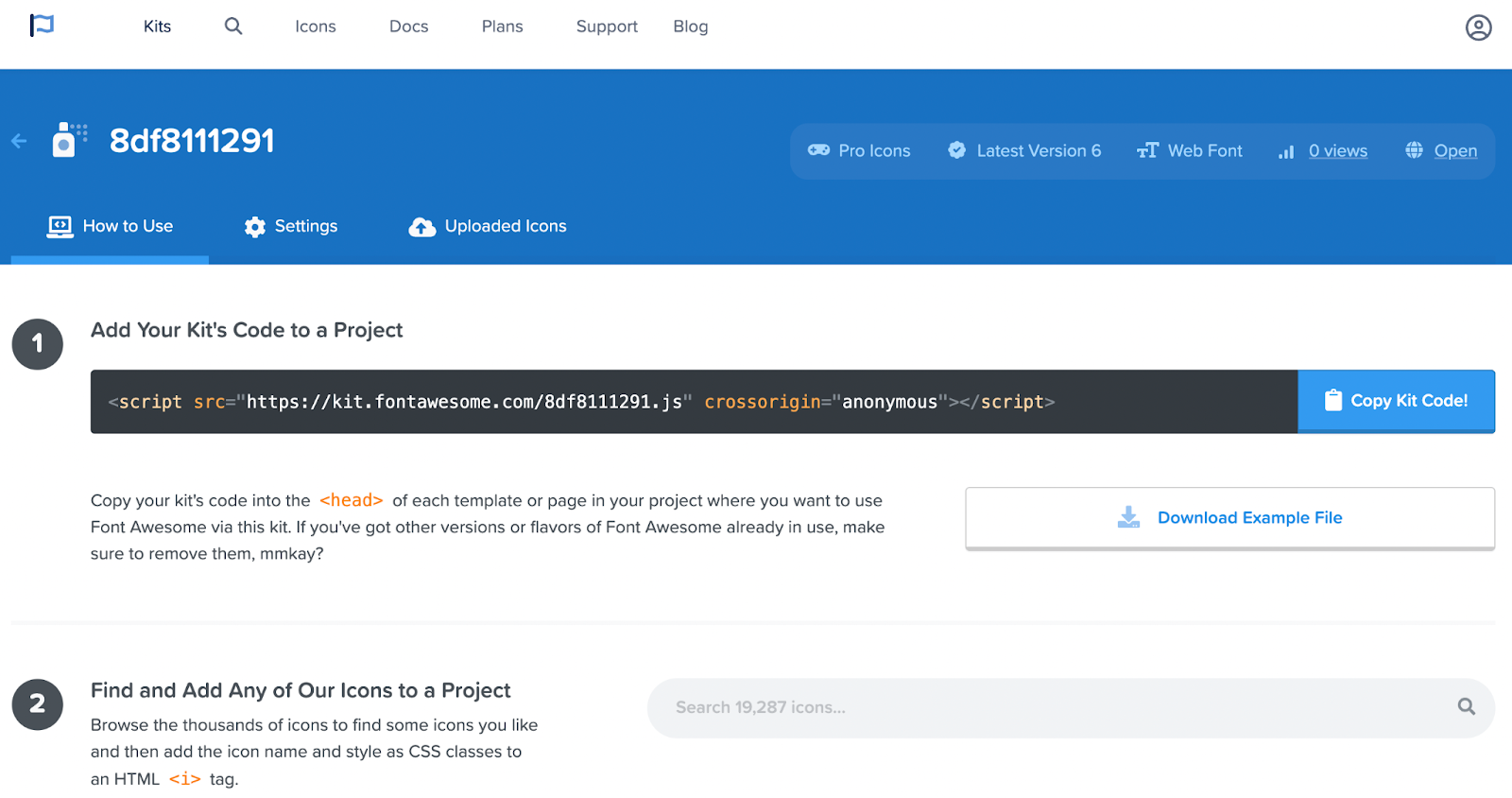Open the 0 views link
This screenshot has height=798, width=1512.
point(1338,150)
